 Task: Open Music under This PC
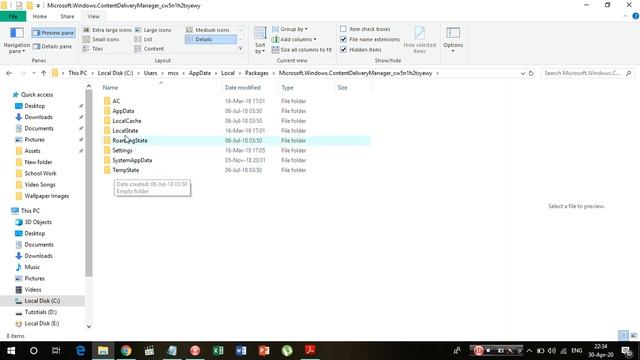click(32, 267)
